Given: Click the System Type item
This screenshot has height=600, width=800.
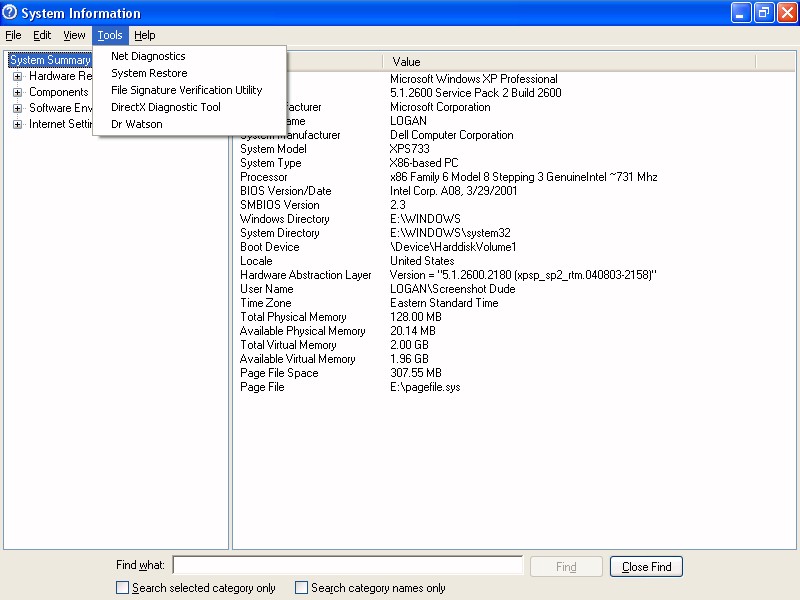Looking at the screenshot, I should pyautogui.click(x=271, y=163).
